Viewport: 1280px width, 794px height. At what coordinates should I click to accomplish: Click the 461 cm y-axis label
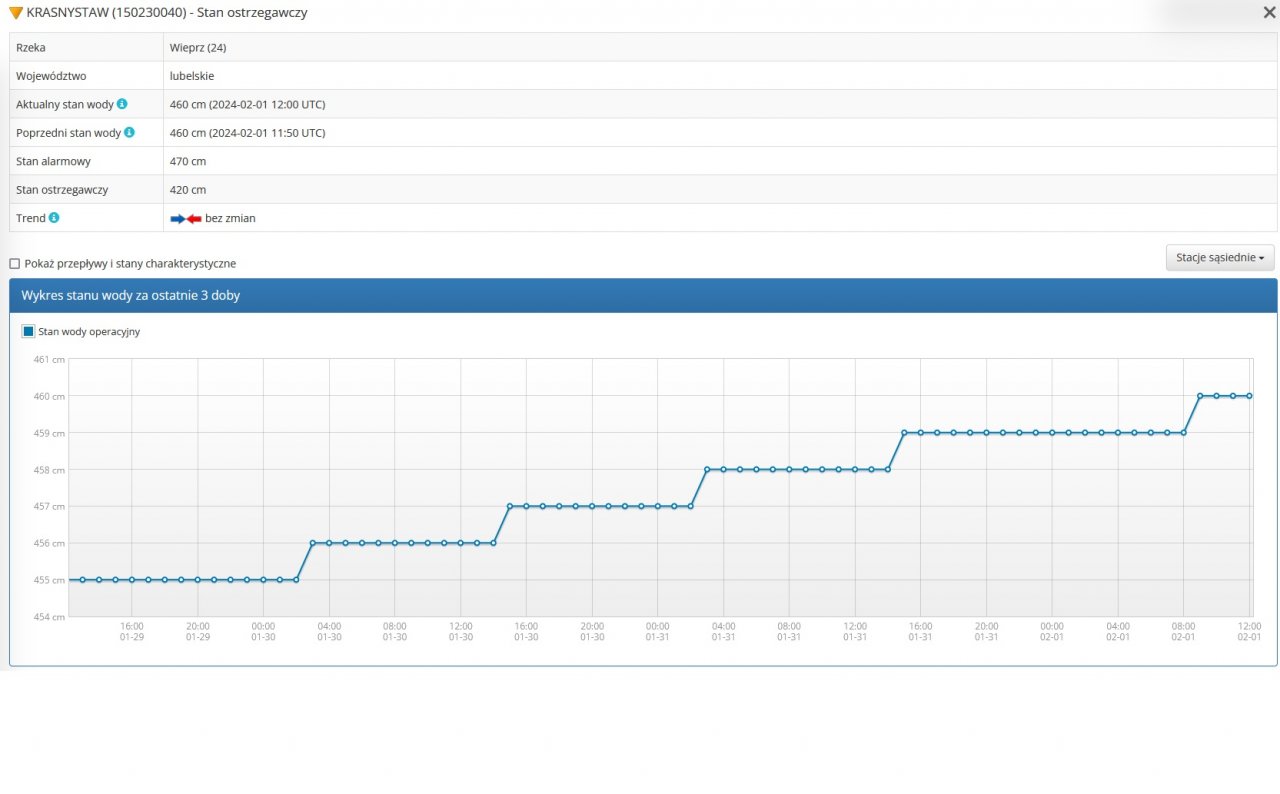pos(49,359)
